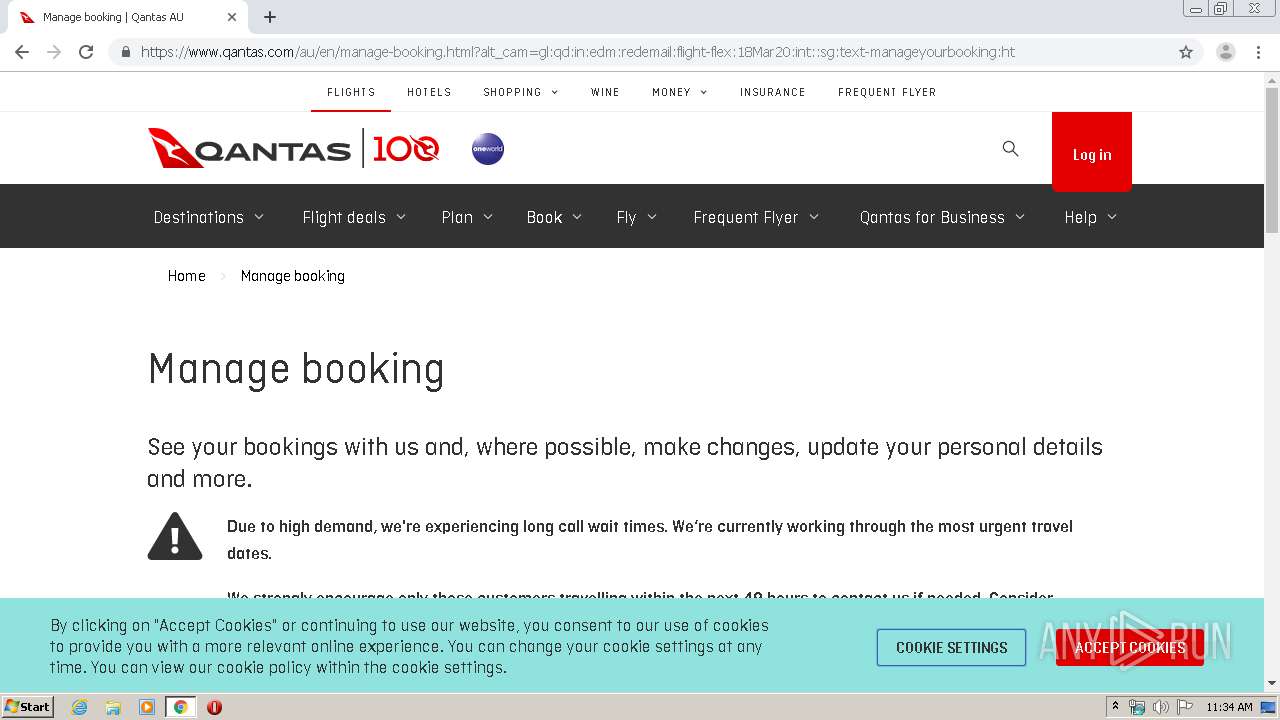Click the Qantas 100 centenary logo
This screenshot has height=720, width=1280.
click(x=406, y=149)
